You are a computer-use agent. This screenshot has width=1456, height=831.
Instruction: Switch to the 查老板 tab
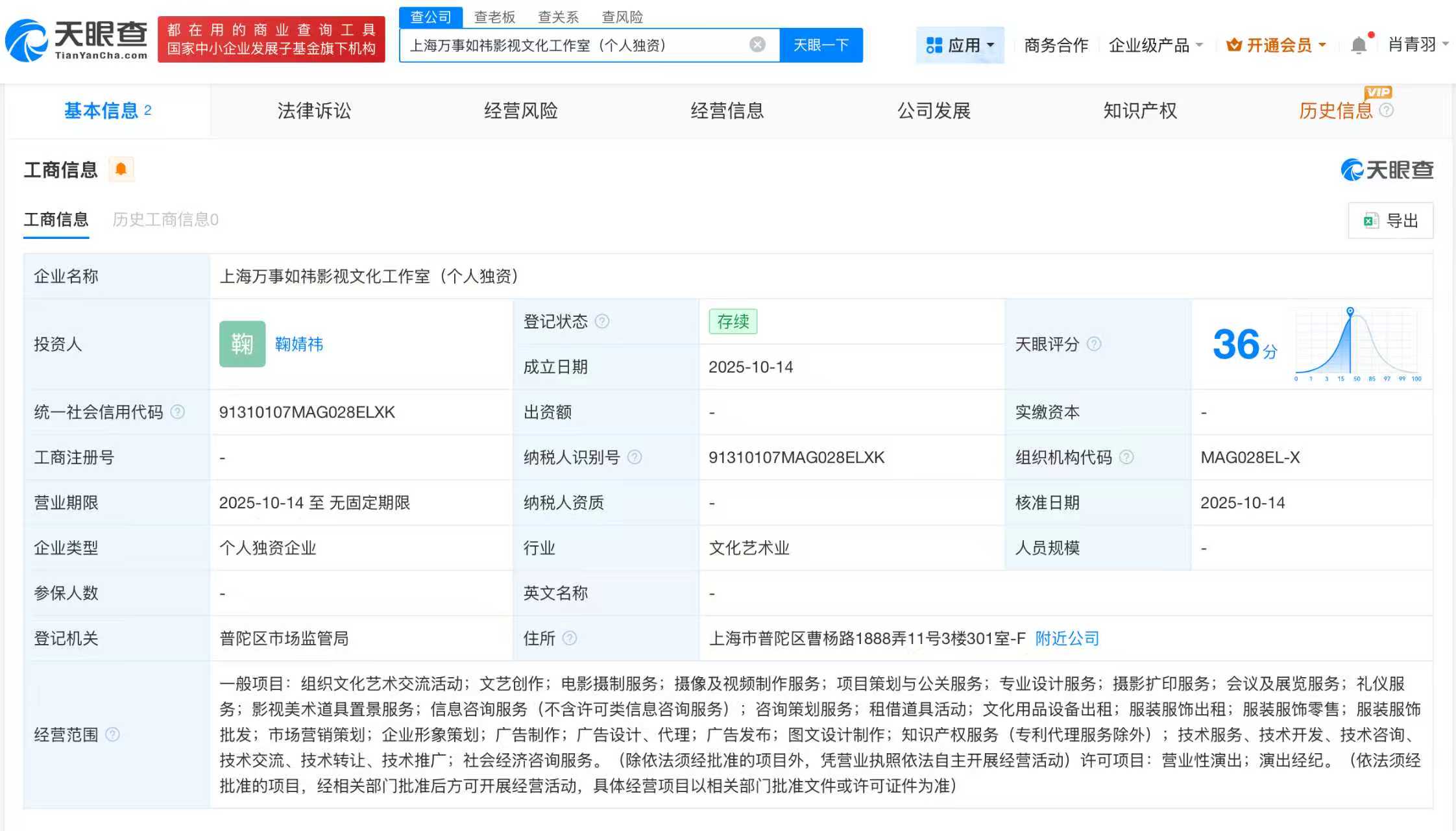point(494,16)
